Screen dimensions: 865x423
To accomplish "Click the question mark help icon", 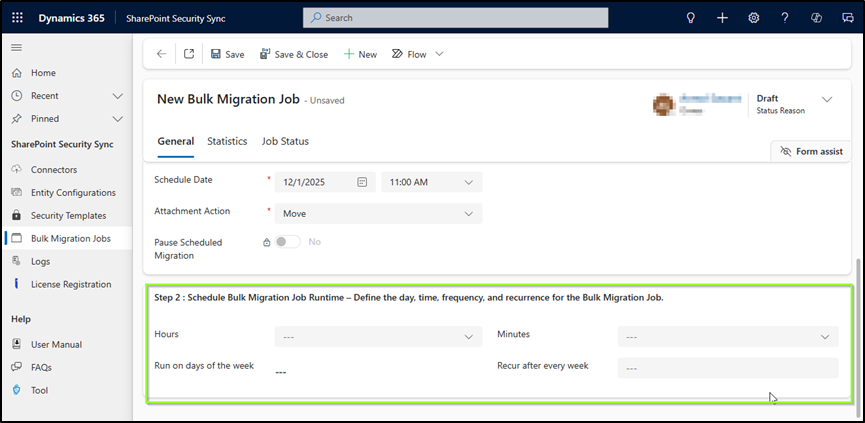I will coord(785,18).
